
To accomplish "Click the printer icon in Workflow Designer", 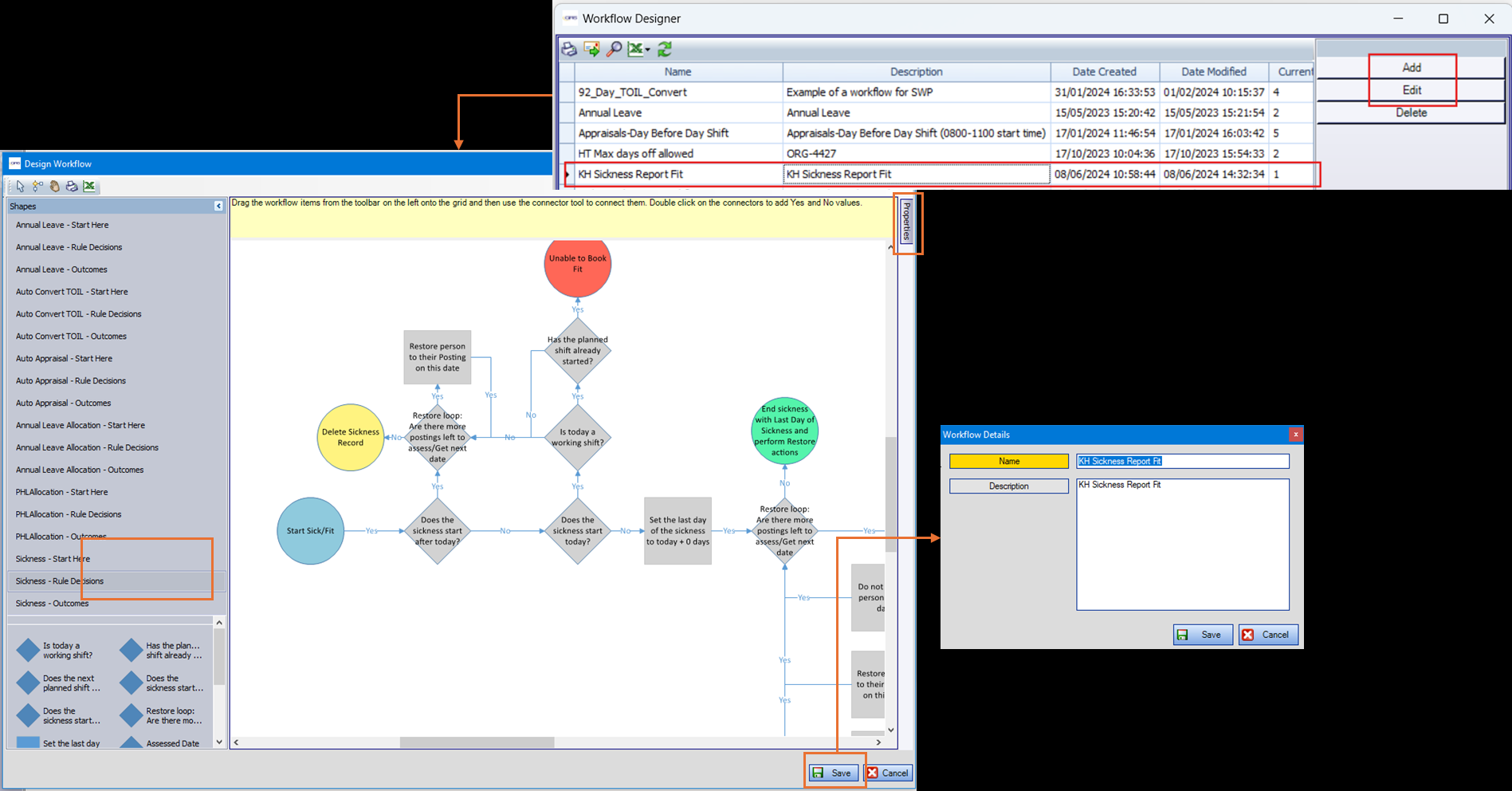I will click(569, 49).
